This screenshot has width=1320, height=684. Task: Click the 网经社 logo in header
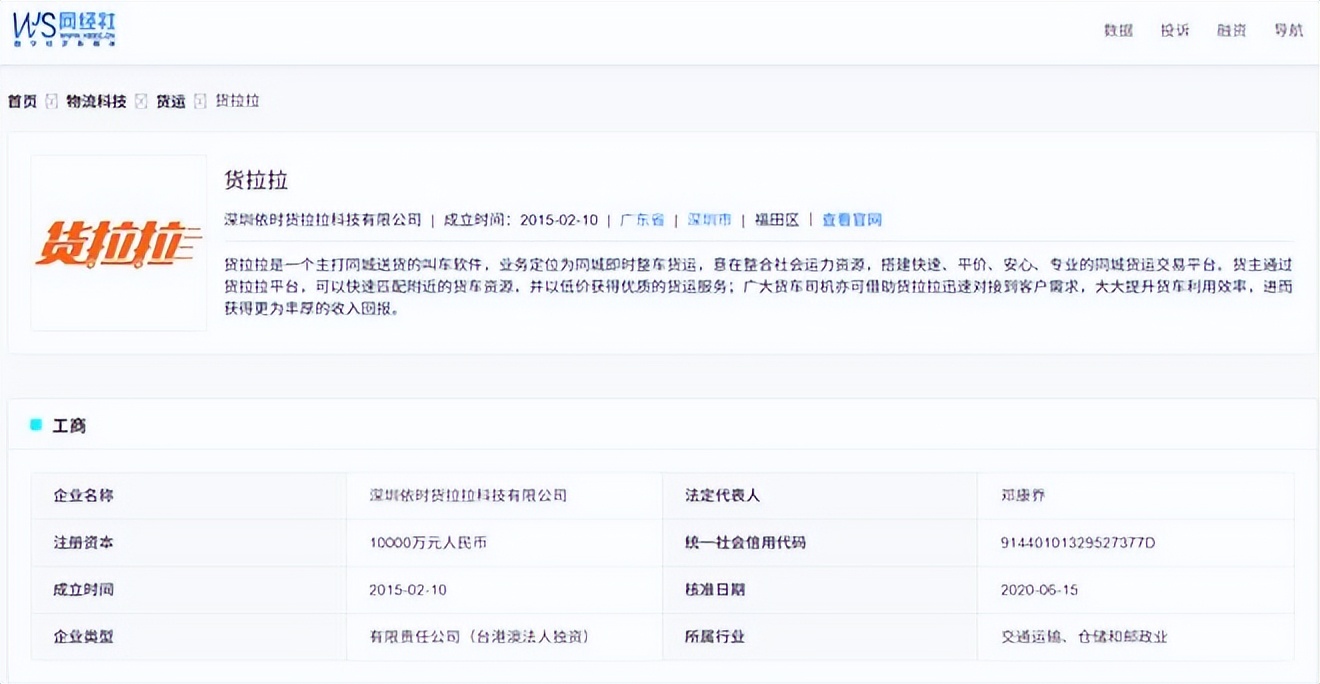(x=65, y=30)
